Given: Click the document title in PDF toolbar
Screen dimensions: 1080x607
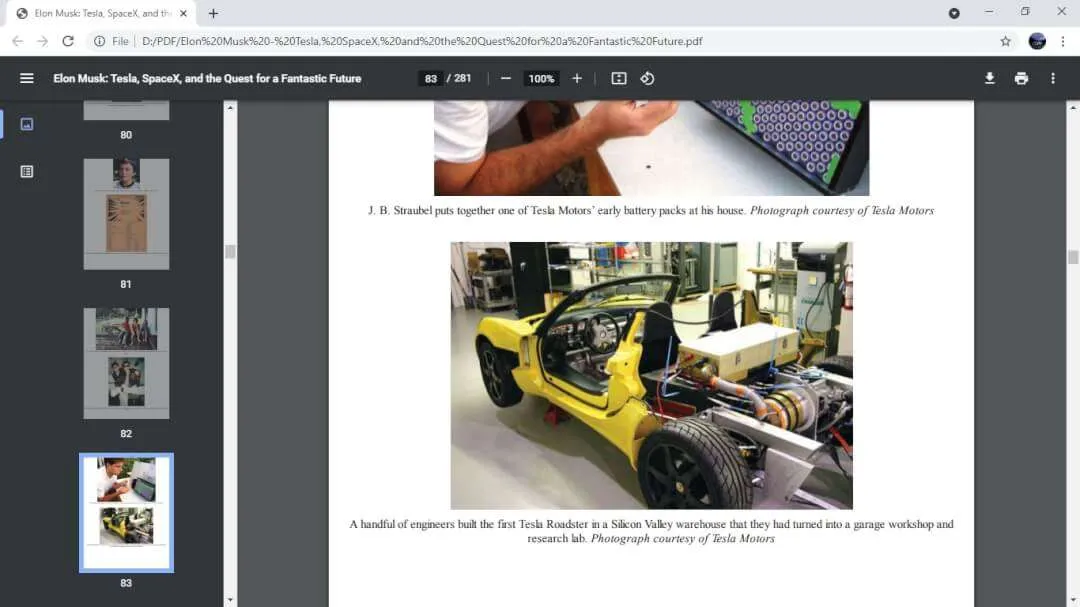Looking at the screenshot, I should pyautogui.click(x=207, y=79).
